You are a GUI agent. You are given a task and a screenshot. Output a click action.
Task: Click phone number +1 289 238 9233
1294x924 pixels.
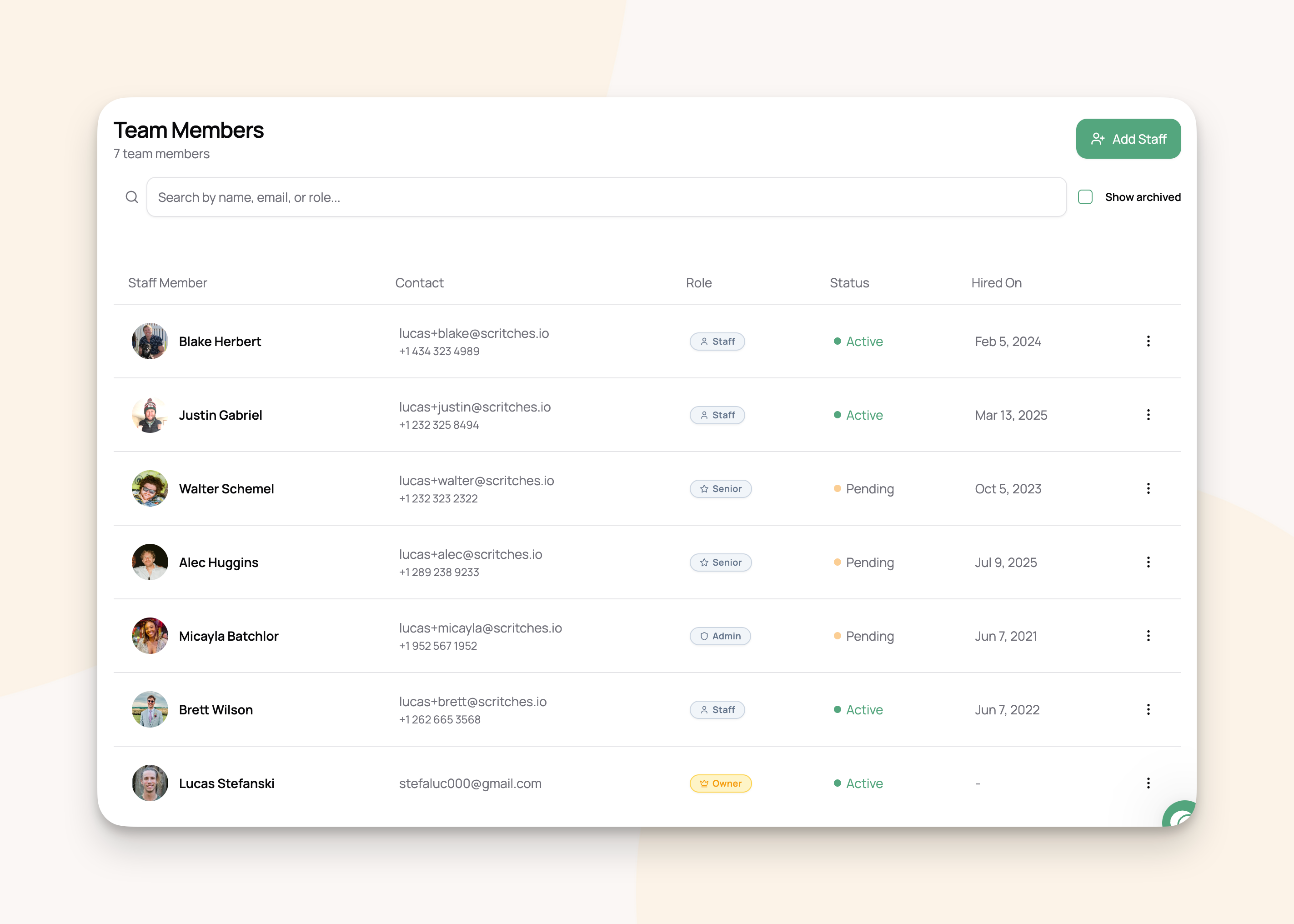(439, 572)
